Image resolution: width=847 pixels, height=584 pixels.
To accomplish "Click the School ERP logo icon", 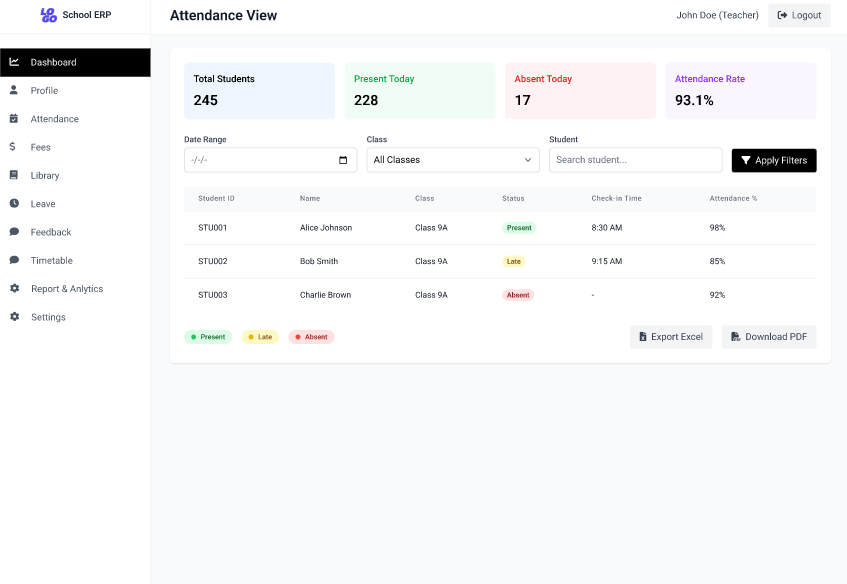I will coord(48,15).
